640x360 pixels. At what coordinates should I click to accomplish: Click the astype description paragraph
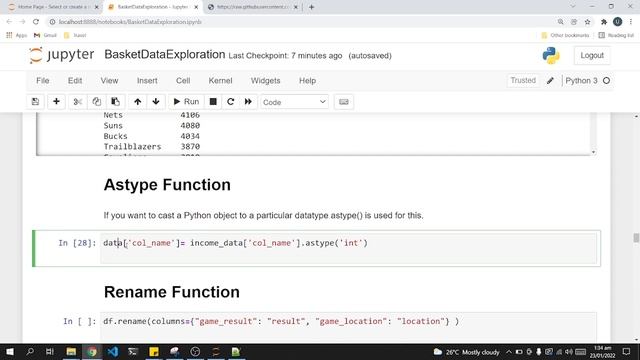click(x=263, y=216)
